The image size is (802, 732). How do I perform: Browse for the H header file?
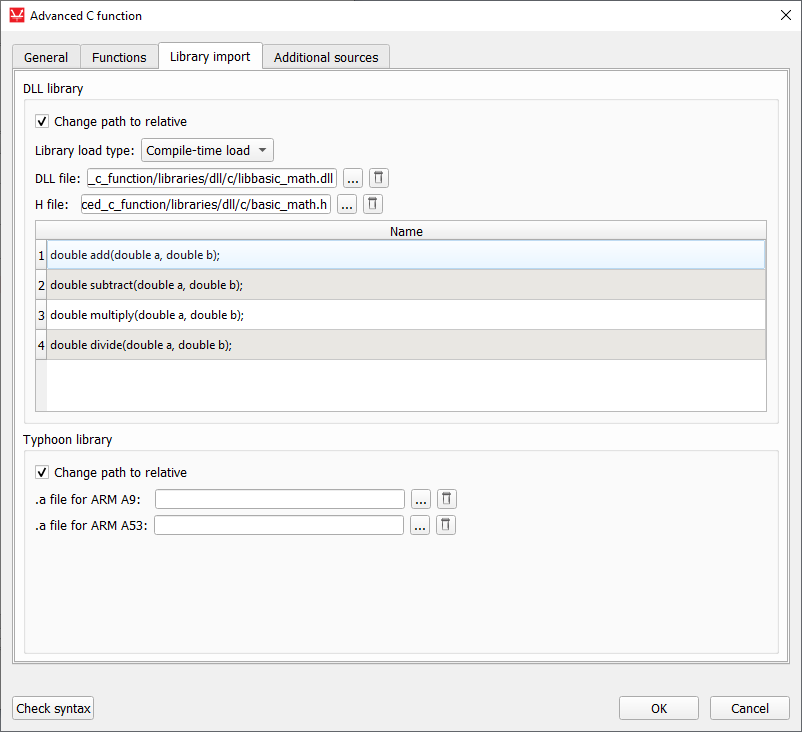point(346,204)
